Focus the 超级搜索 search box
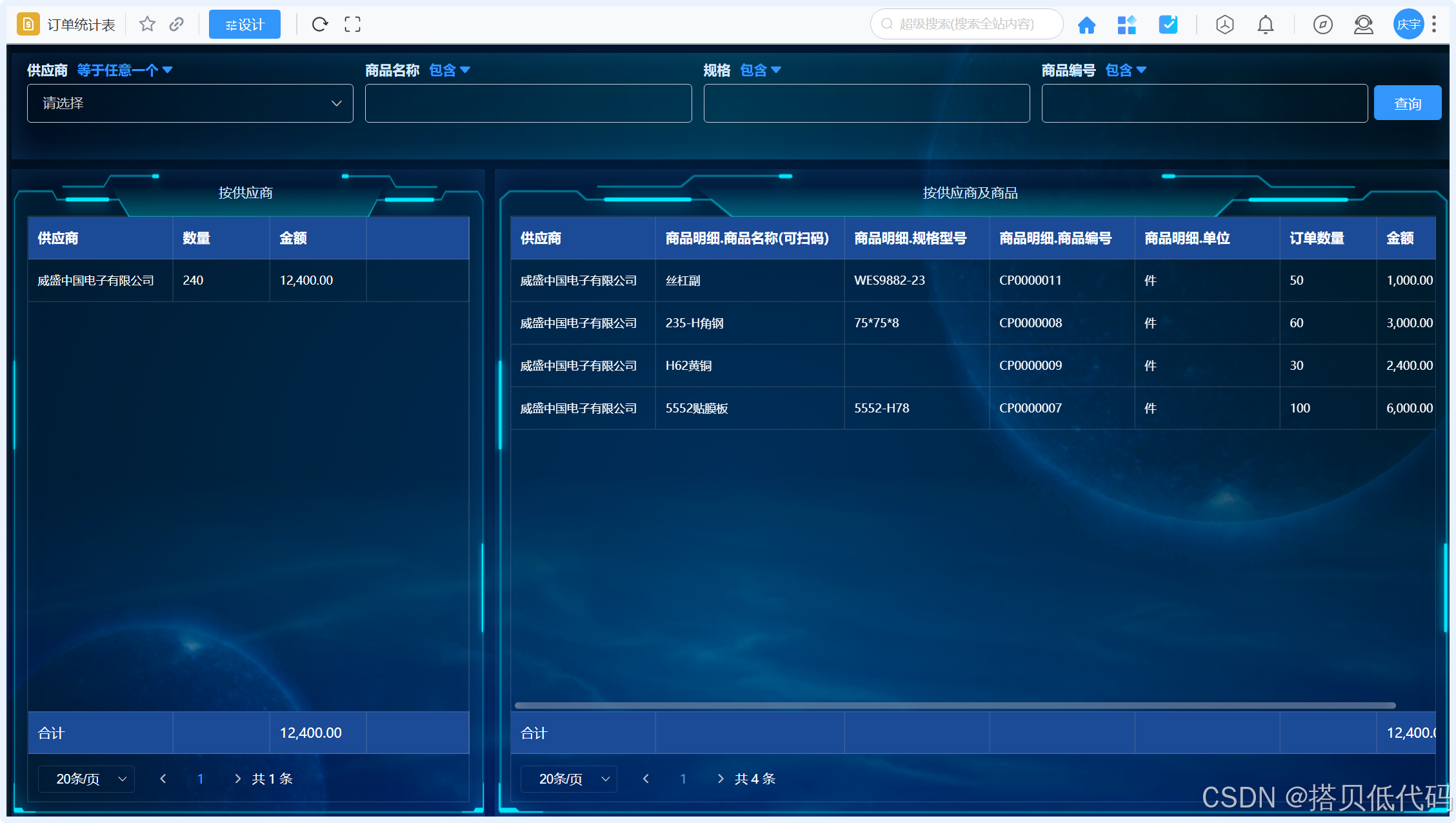The width and height of the screenshot is (1456, 823). coord(966,25)
